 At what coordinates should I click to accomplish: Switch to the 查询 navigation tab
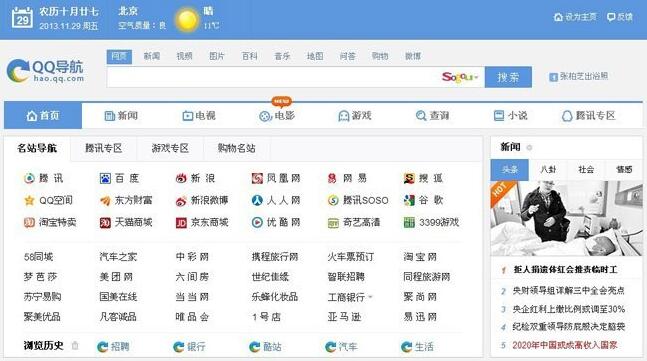click(x=432, y=116)
